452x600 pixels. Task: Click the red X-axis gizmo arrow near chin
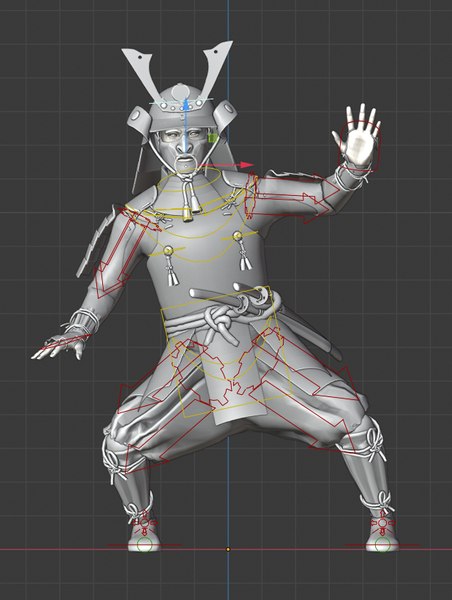coord(226,165)
